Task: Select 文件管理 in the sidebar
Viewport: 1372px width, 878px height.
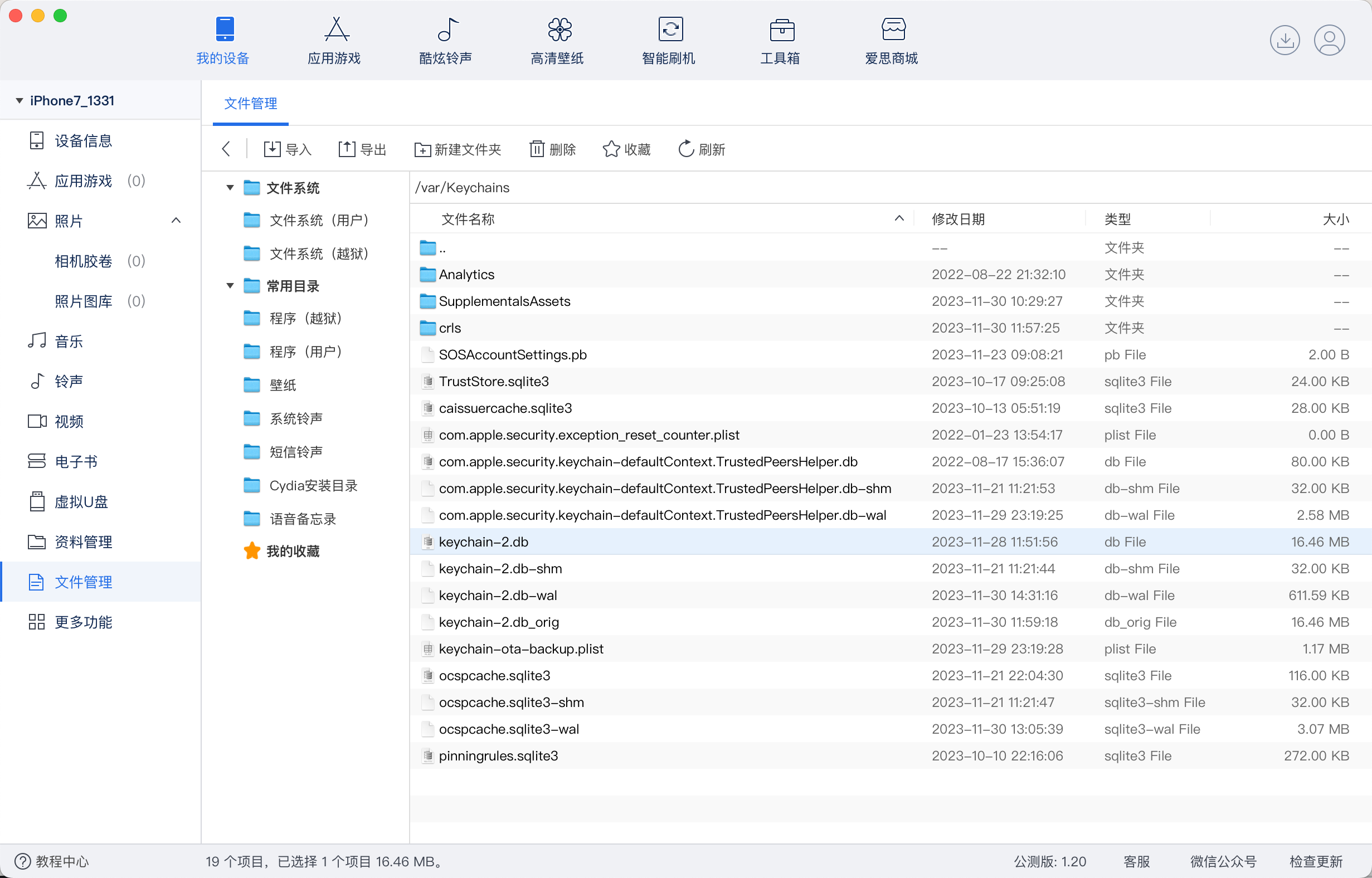Action: point(100,582)
